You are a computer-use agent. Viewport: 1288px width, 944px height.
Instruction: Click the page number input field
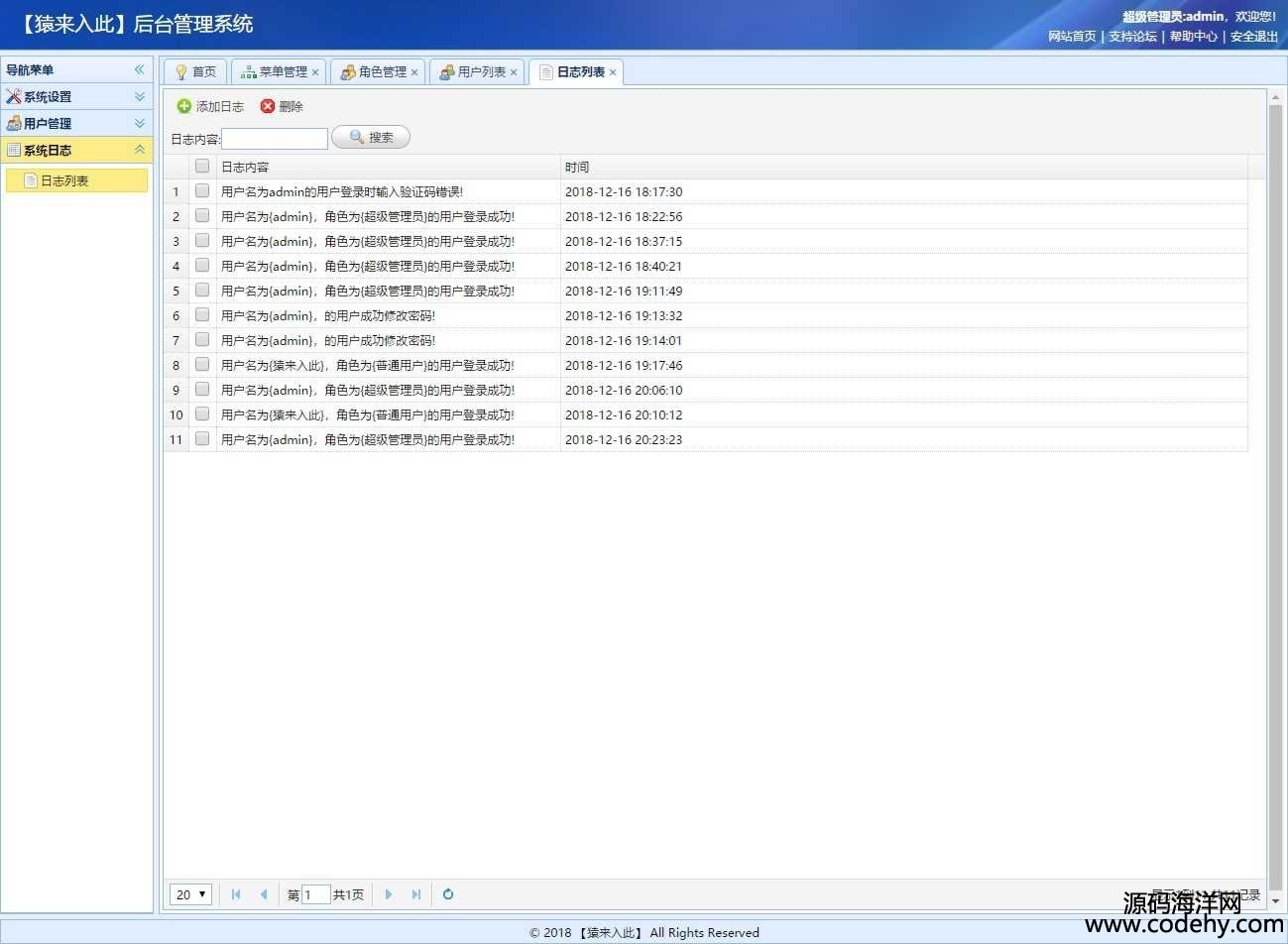point(316,894)
